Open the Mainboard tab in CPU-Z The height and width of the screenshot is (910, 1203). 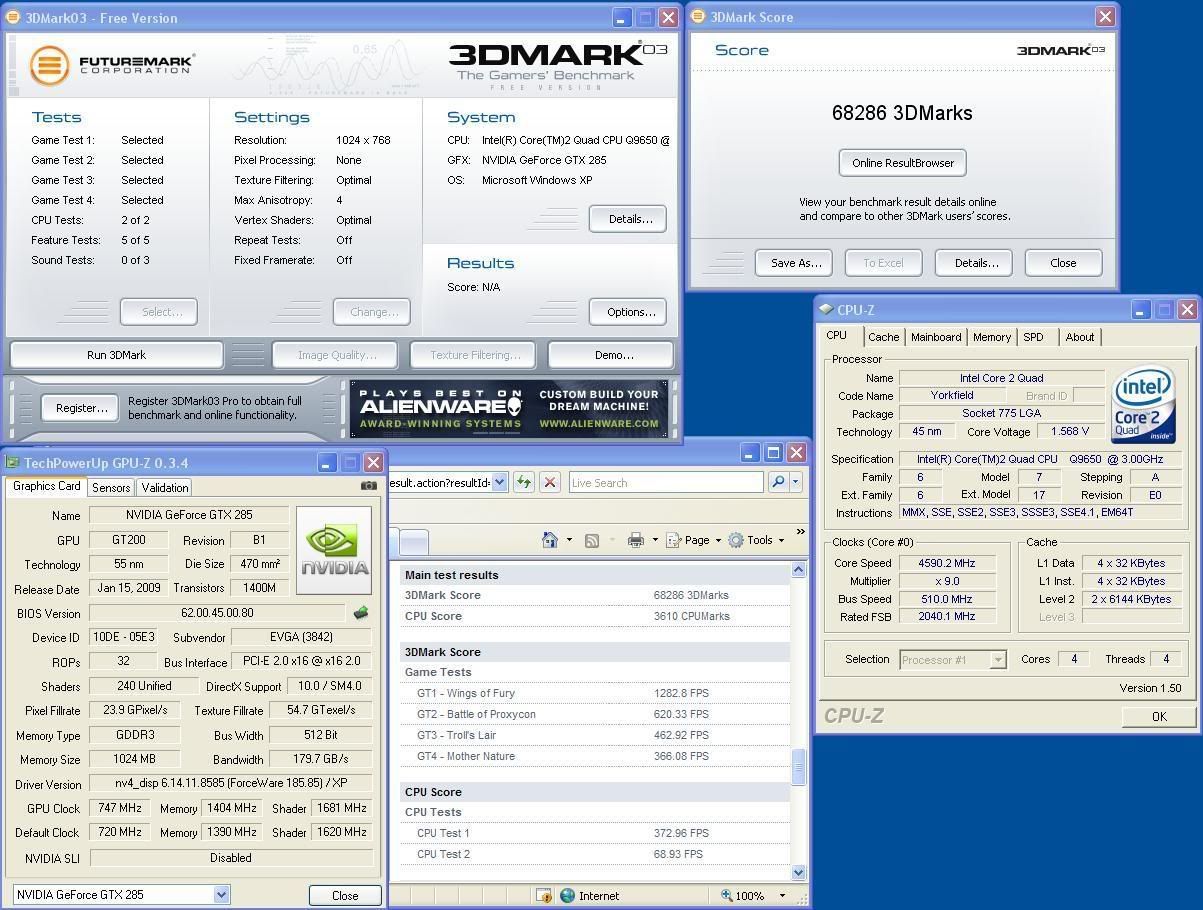(936, 337)
